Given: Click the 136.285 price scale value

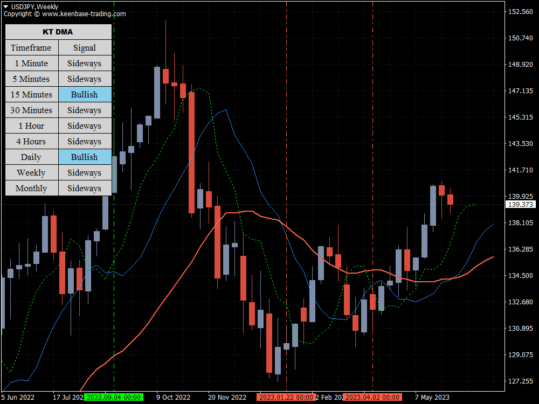Looking at the screenshot, I should (520, 249).
